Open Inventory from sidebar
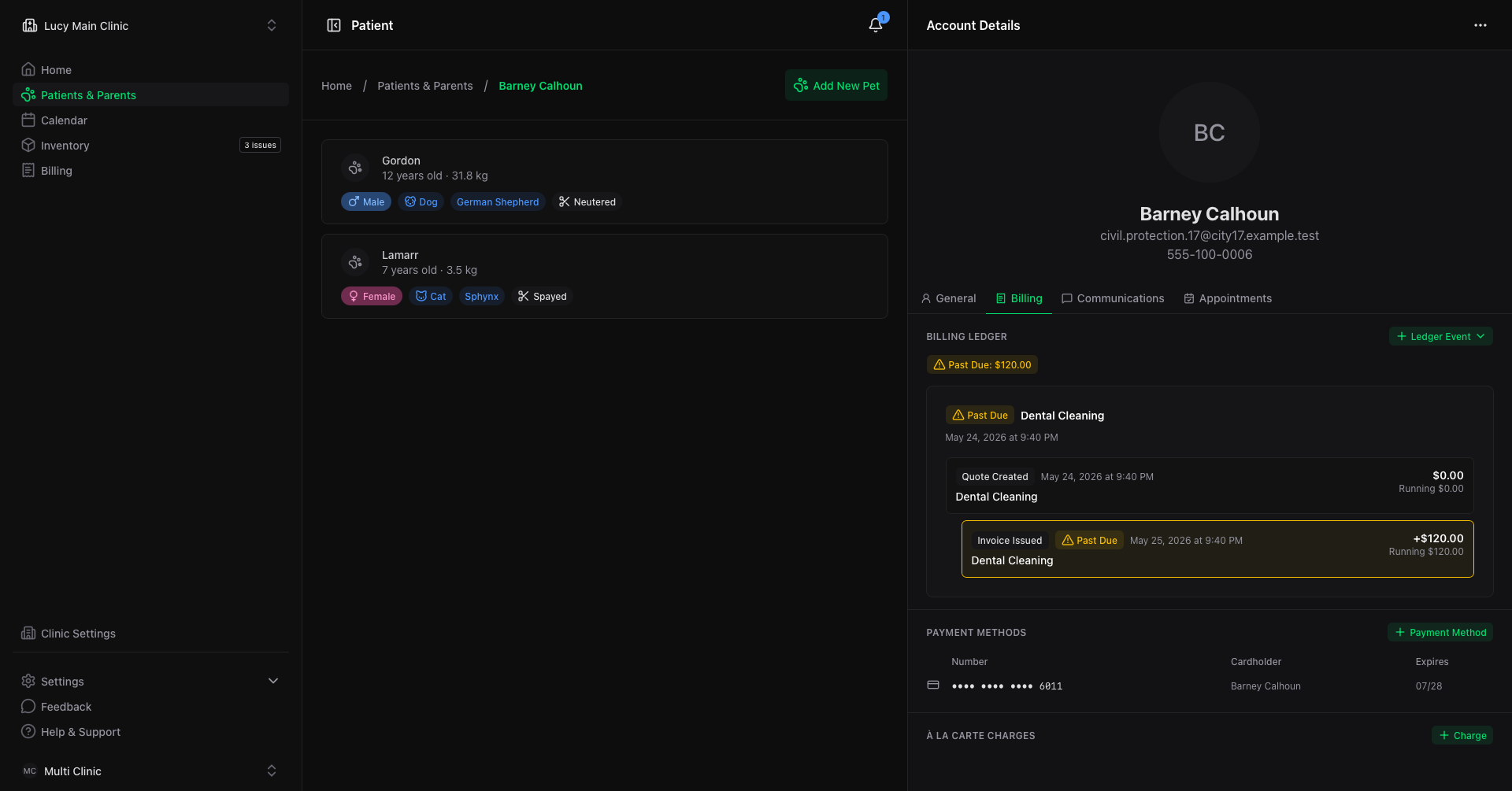 [150, 146]
